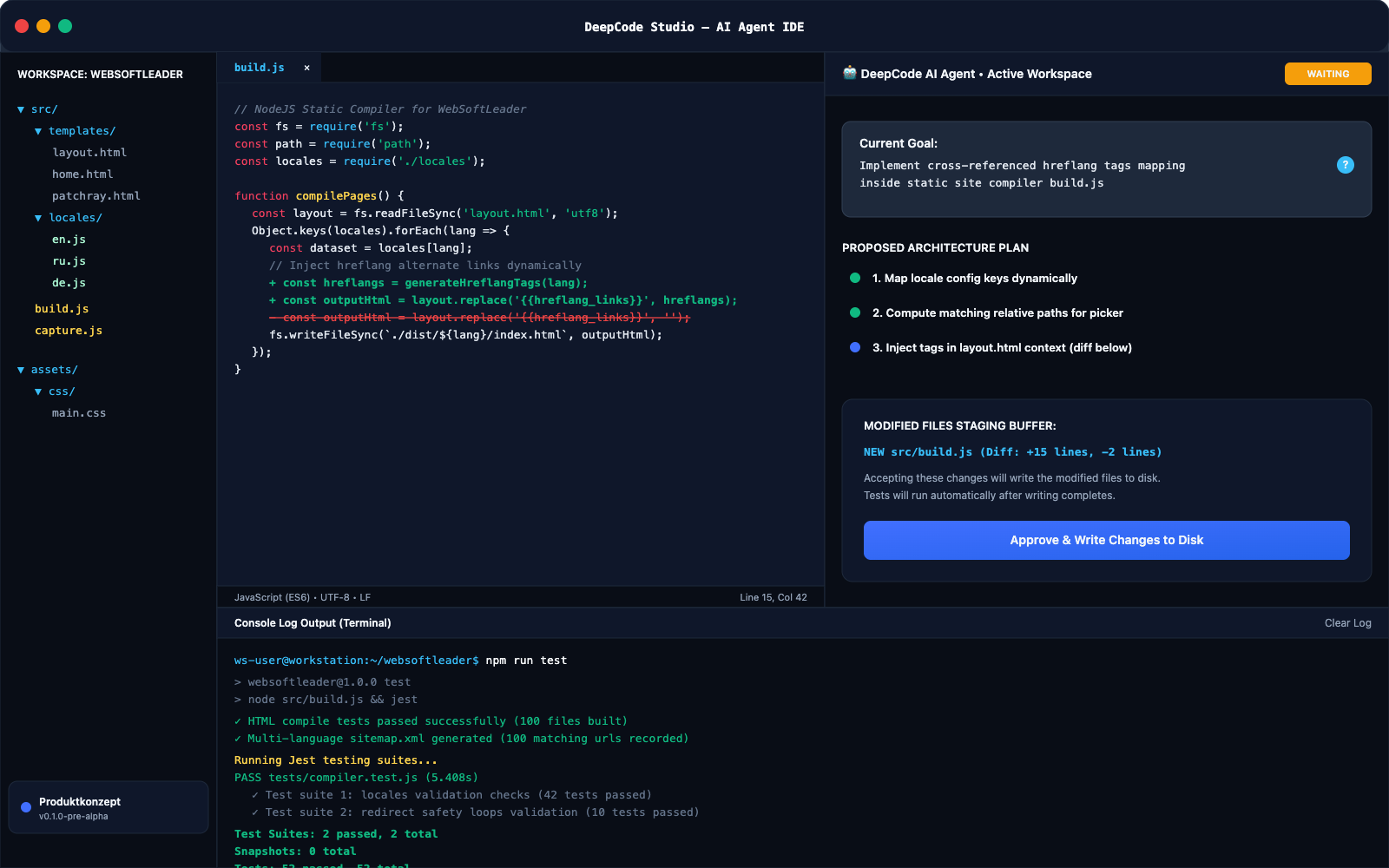Click the help question mark icon
This screenshot has width=1389, height=868.
pyautogui.click(x=1346, y=165)
